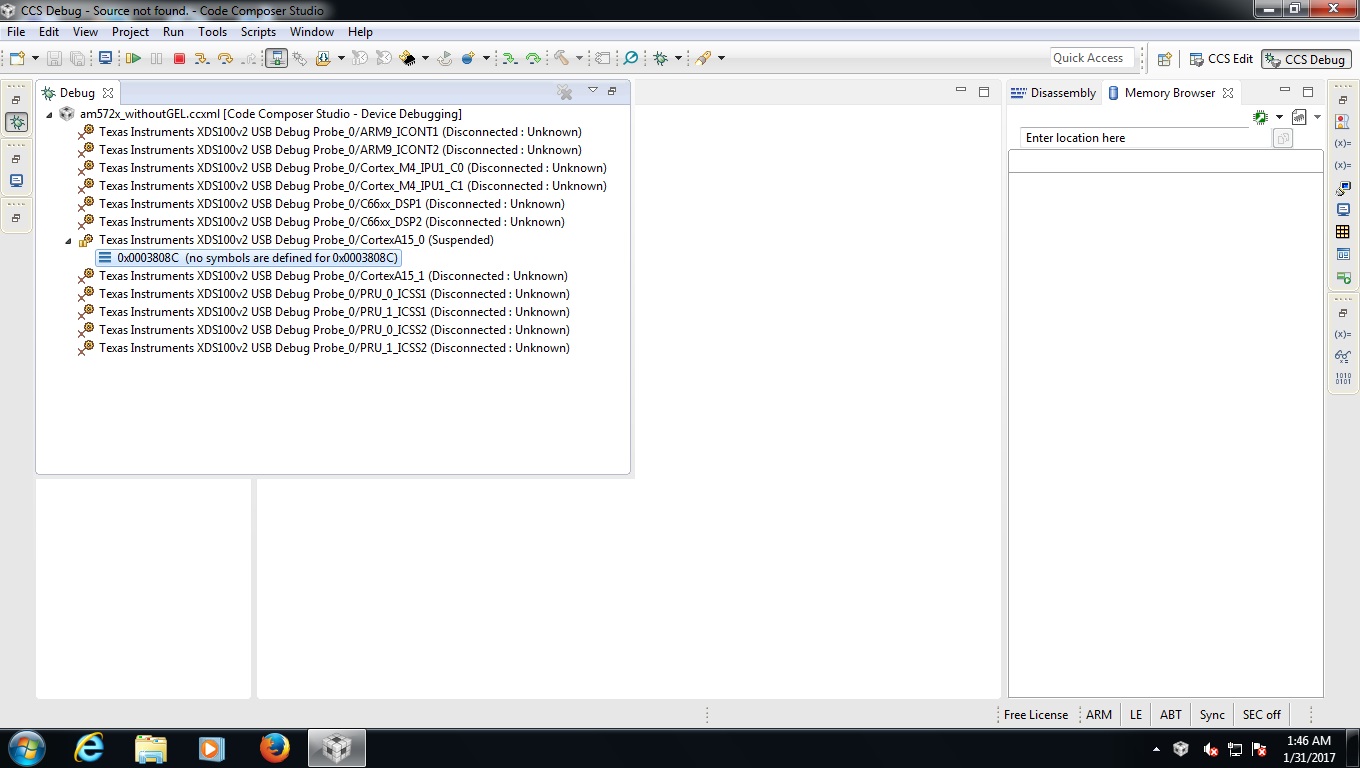The height and width of the screenshot is (768, 1360).
Task: Click the ABT status bar entry
Action: point(1171,715)
